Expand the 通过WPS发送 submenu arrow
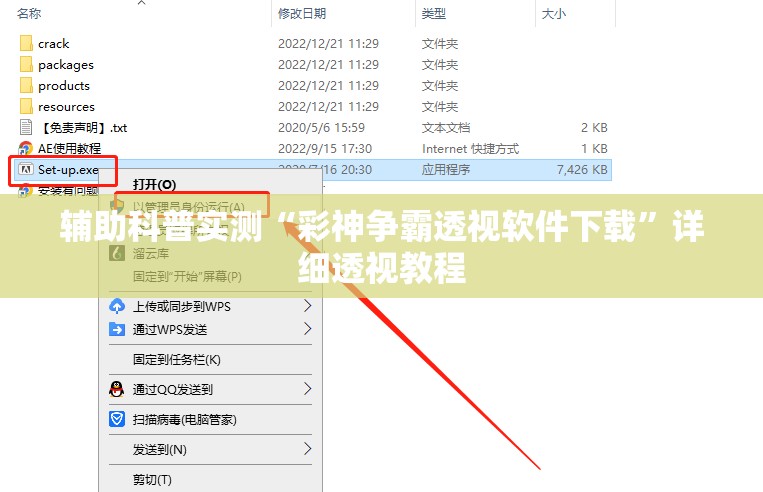The width and height of the screenshot is (763, 492). click(307, 329)
